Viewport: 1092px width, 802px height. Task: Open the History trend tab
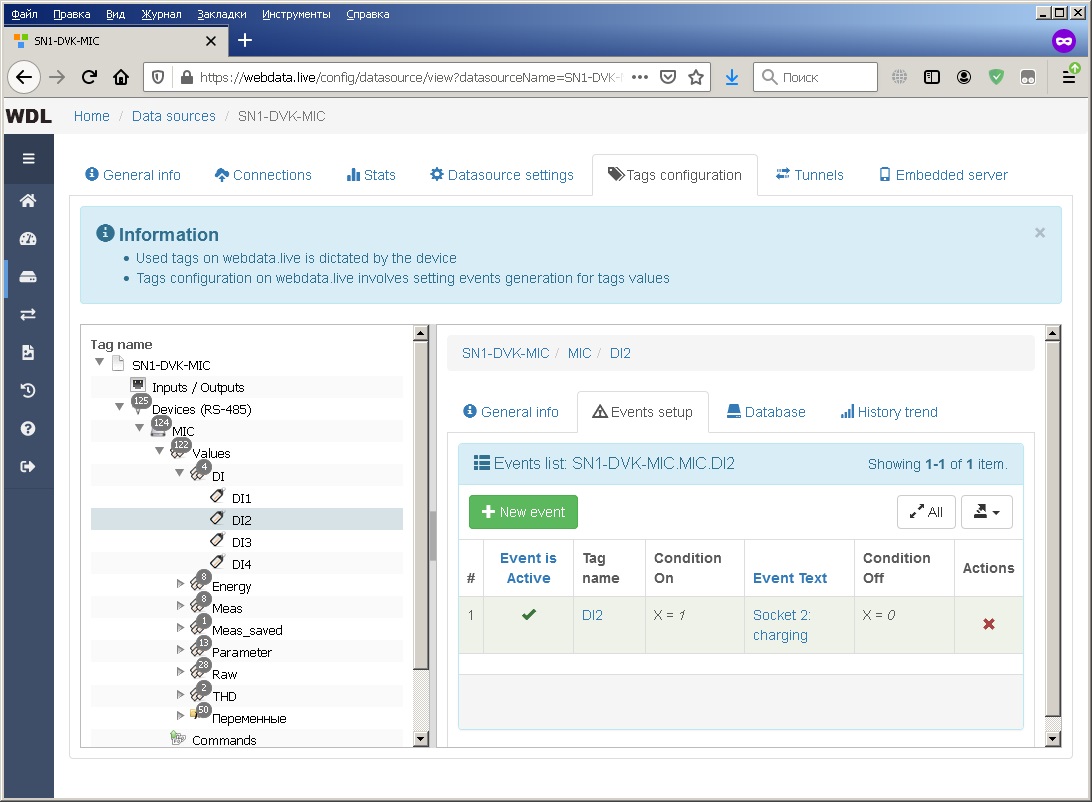coord(888,412)
